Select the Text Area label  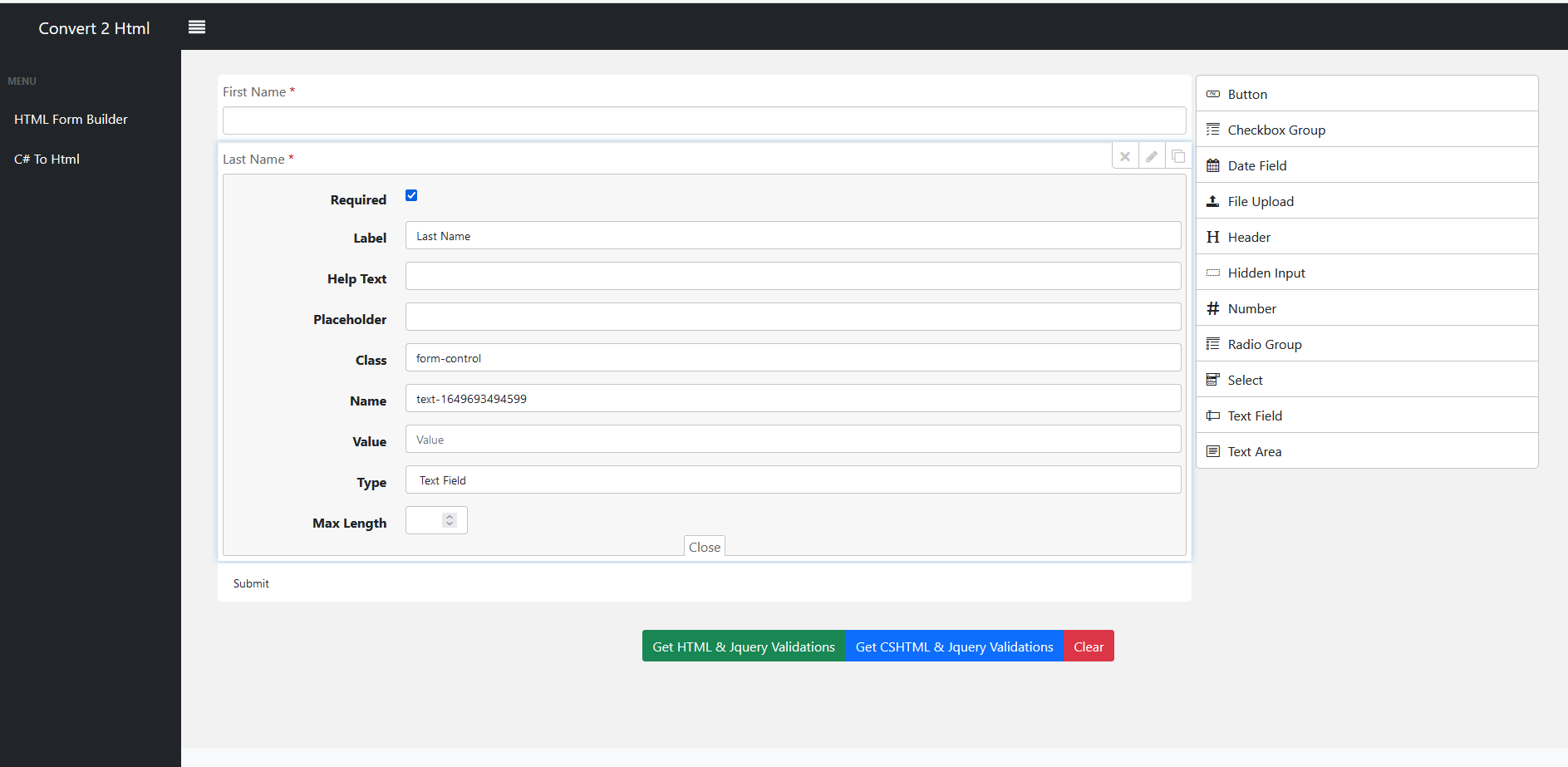click(1255, 452)
